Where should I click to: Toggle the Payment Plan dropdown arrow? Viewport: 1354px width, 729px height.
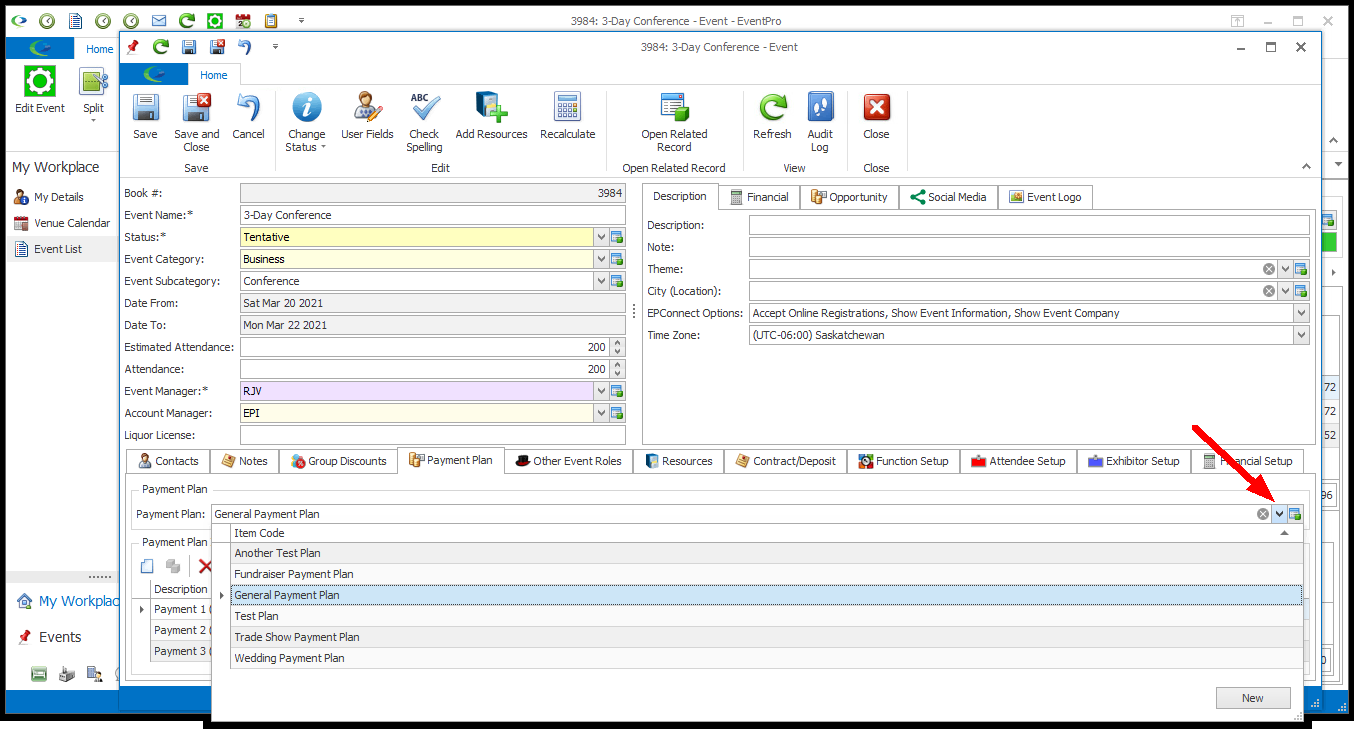[x=1279, y=514]
